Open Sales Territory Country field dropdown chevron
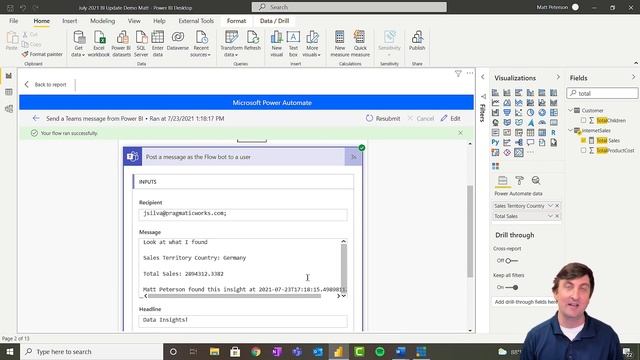Screen dimensions: 640x360 click(550, 206)
